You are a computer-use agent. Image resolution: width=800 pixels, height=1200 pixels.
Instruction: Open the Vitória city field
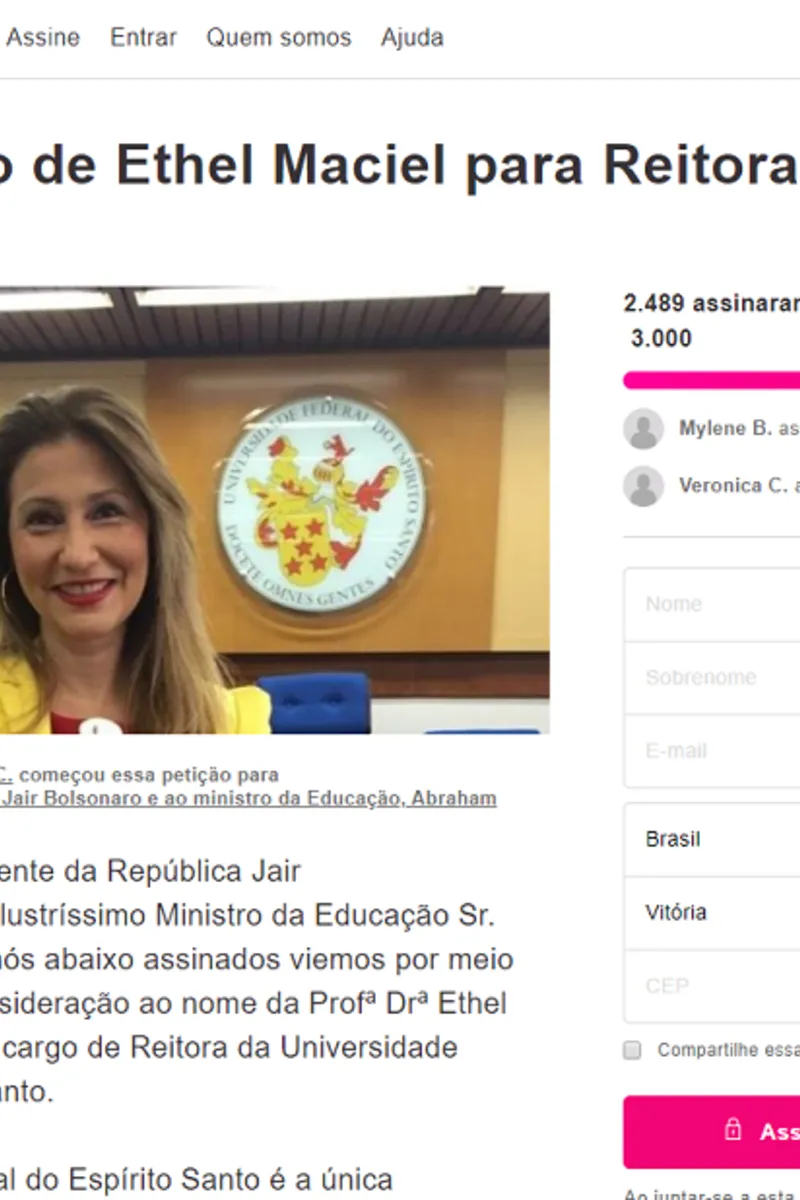click(712, 913)
